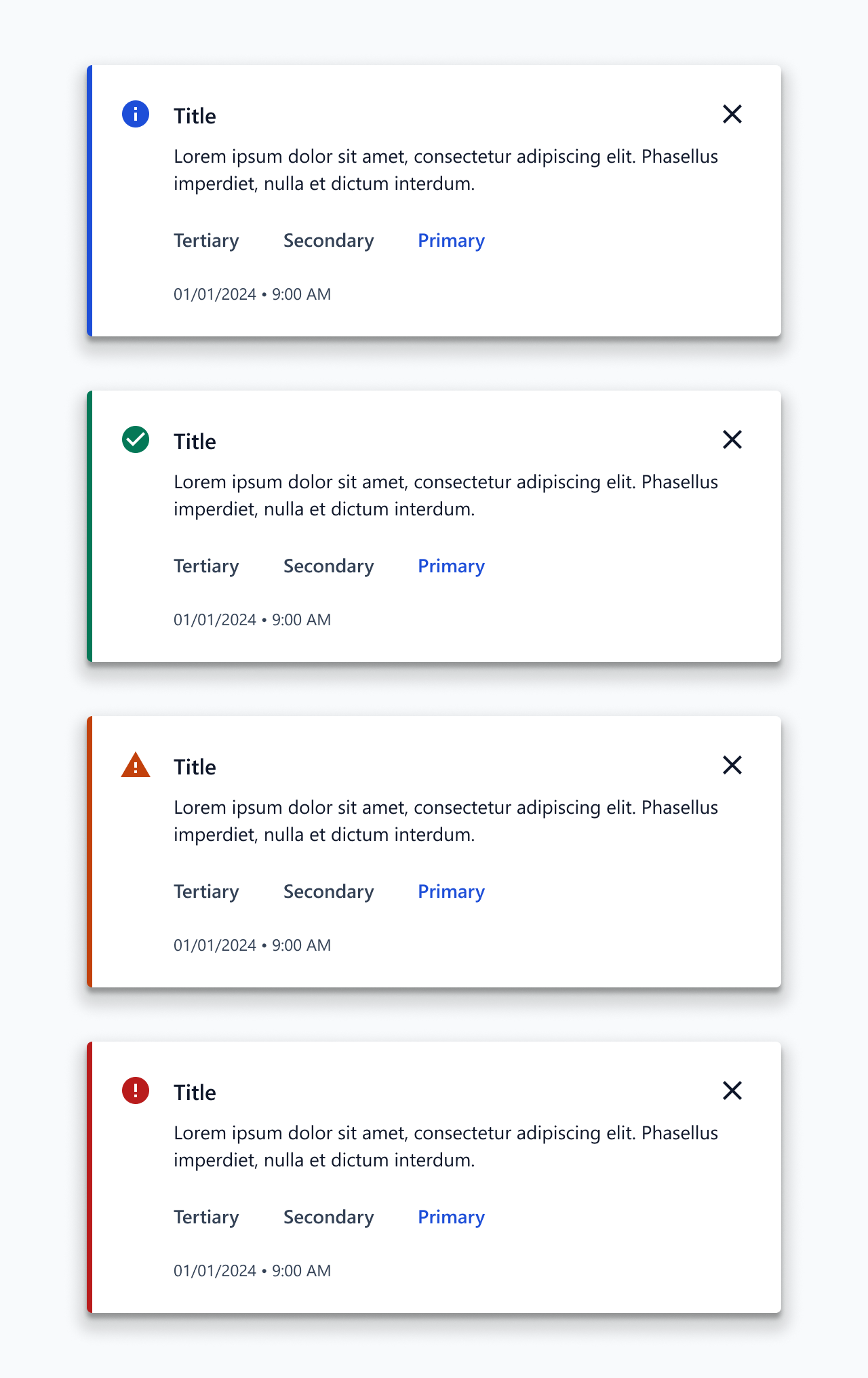Choose Secondary in the info notification
Screen dimensions: 868x1378
click(x=329, y=241)
